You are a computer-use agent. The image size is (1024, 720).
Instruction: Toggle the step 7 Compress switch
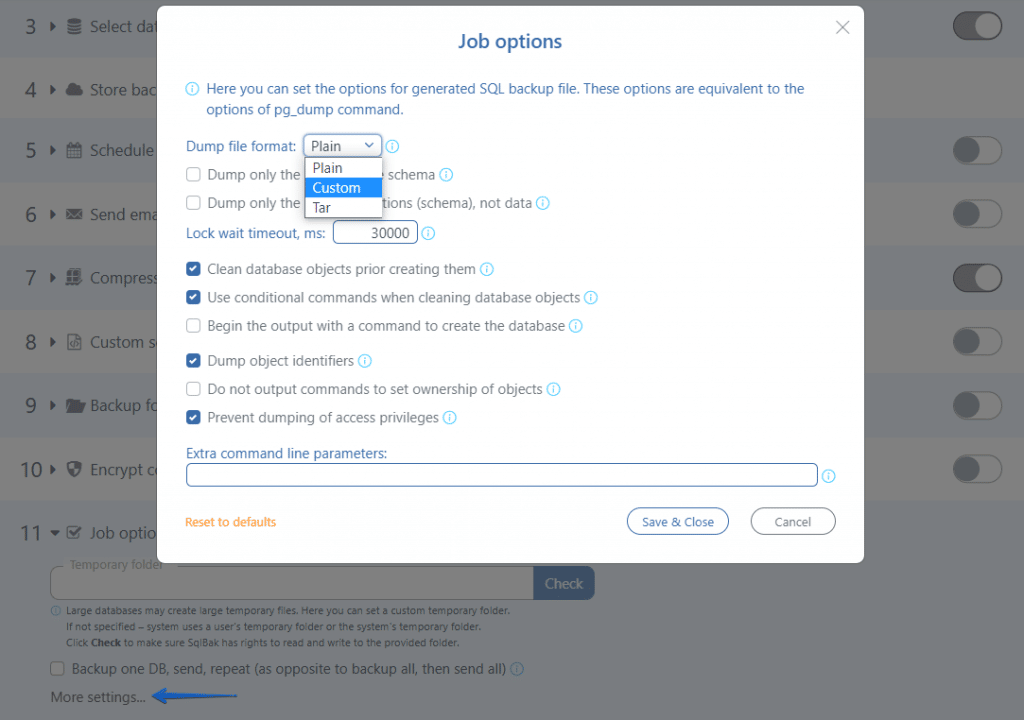coord(977,277)
